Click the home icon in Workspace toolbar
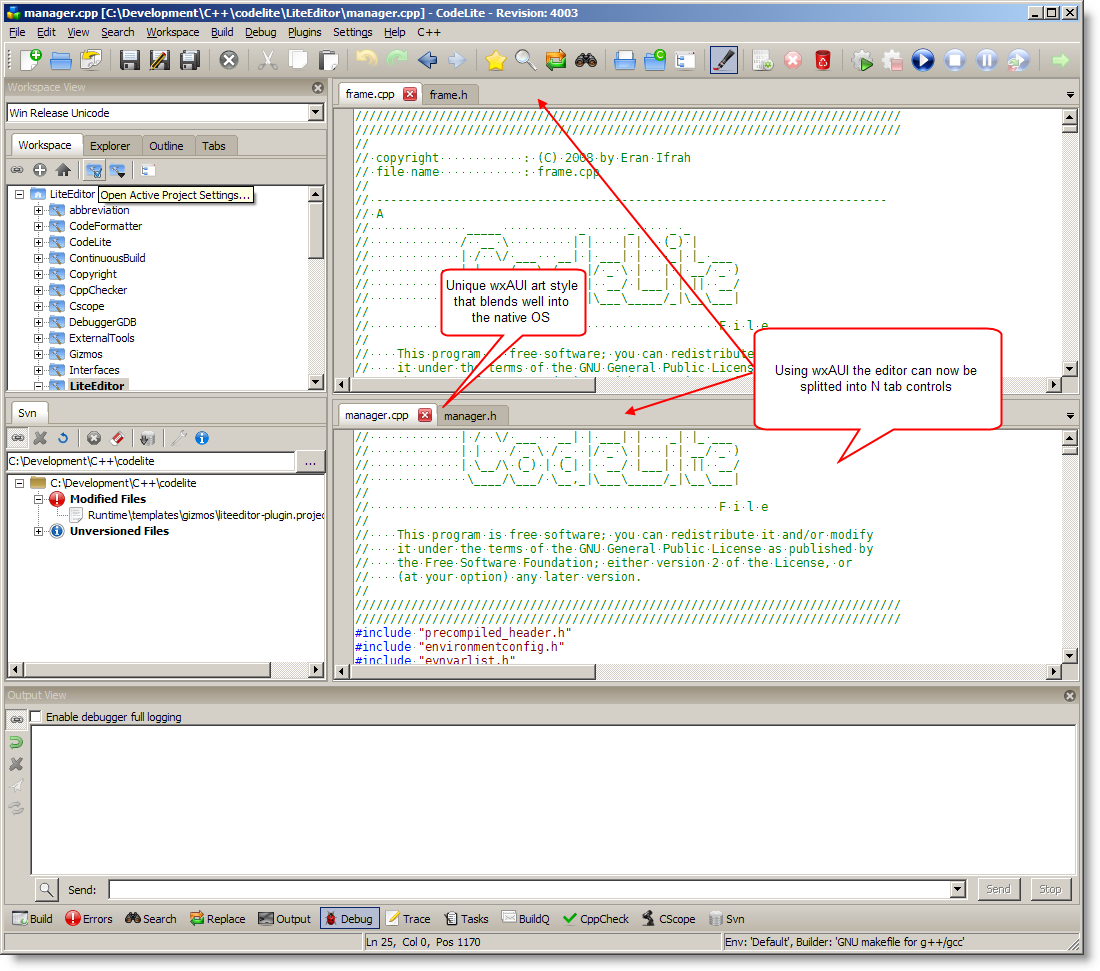The image size is (1100, 971). [63, 170]
